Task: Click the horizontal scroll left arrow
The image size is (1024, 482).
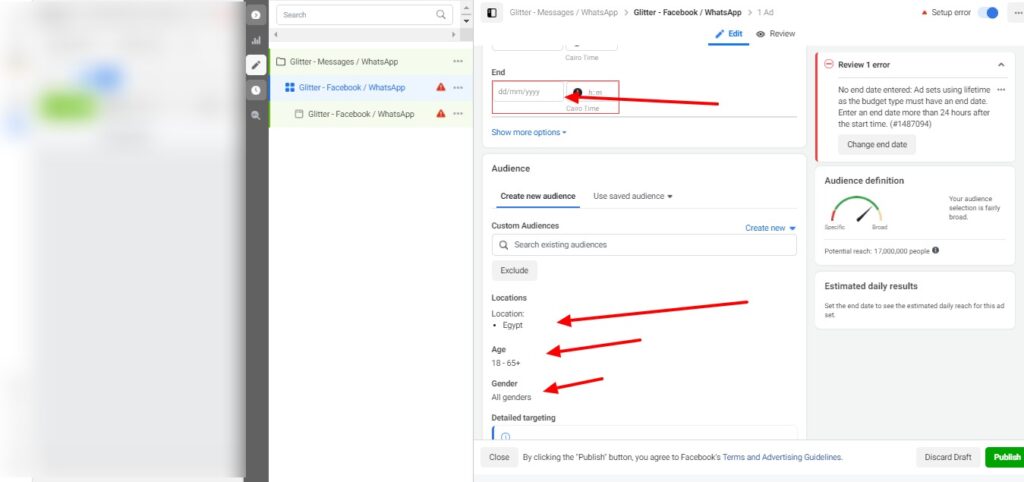Action: coord(276,35)
